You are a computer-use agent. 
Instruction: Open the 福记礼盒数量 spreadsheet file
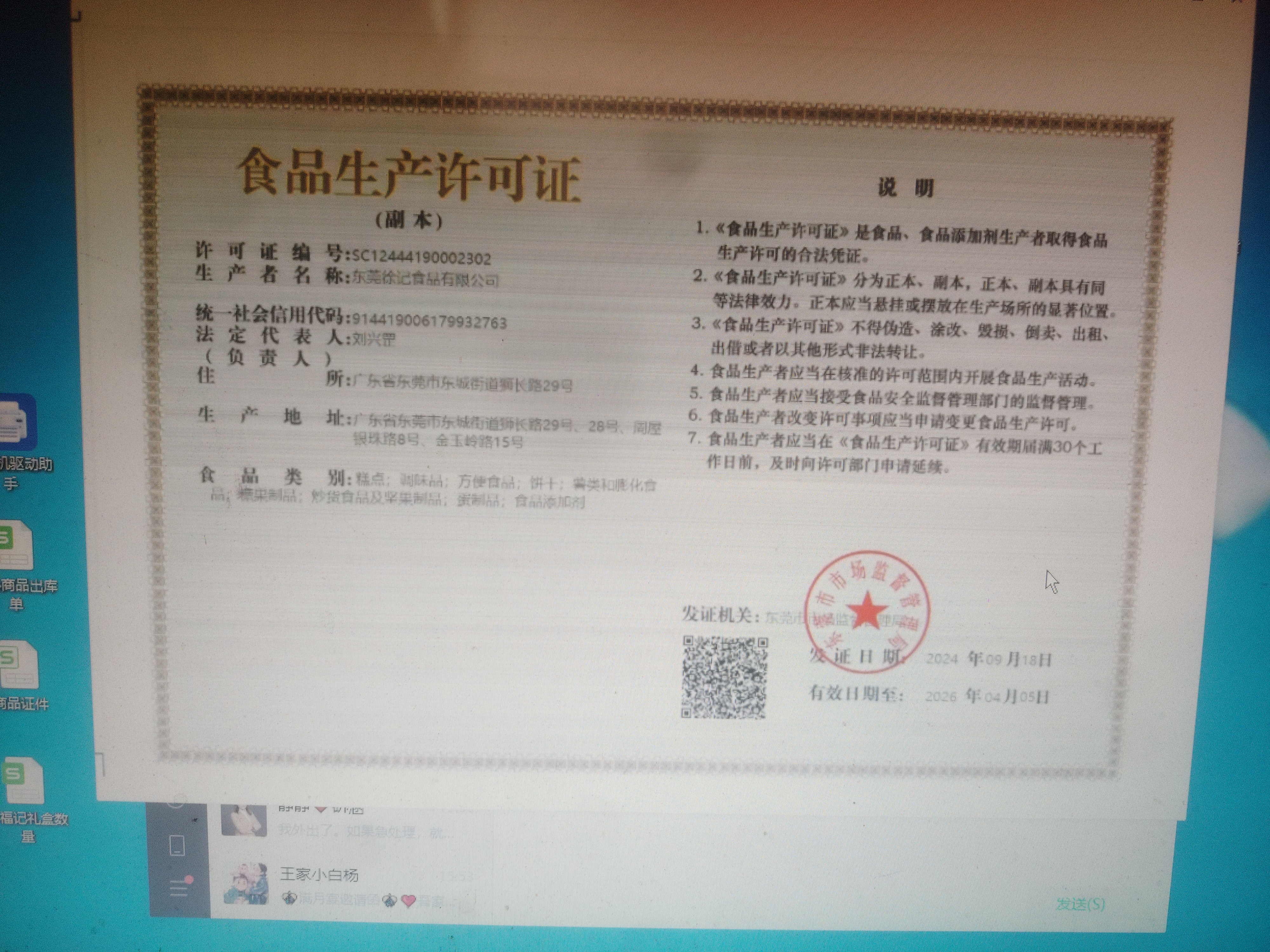[23, 782]
